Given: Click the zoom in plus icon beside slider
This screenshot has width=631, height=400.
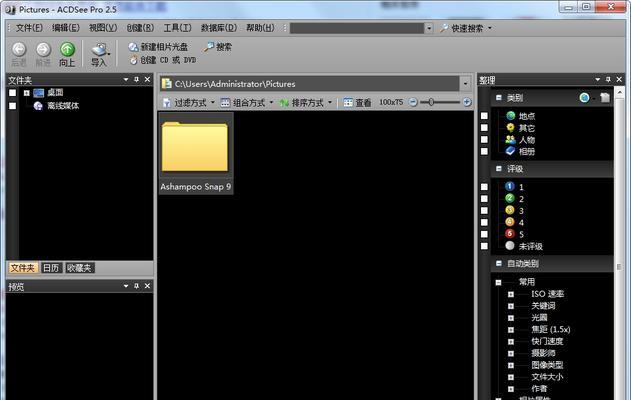Looking at the screenshot, I should 467,102.
